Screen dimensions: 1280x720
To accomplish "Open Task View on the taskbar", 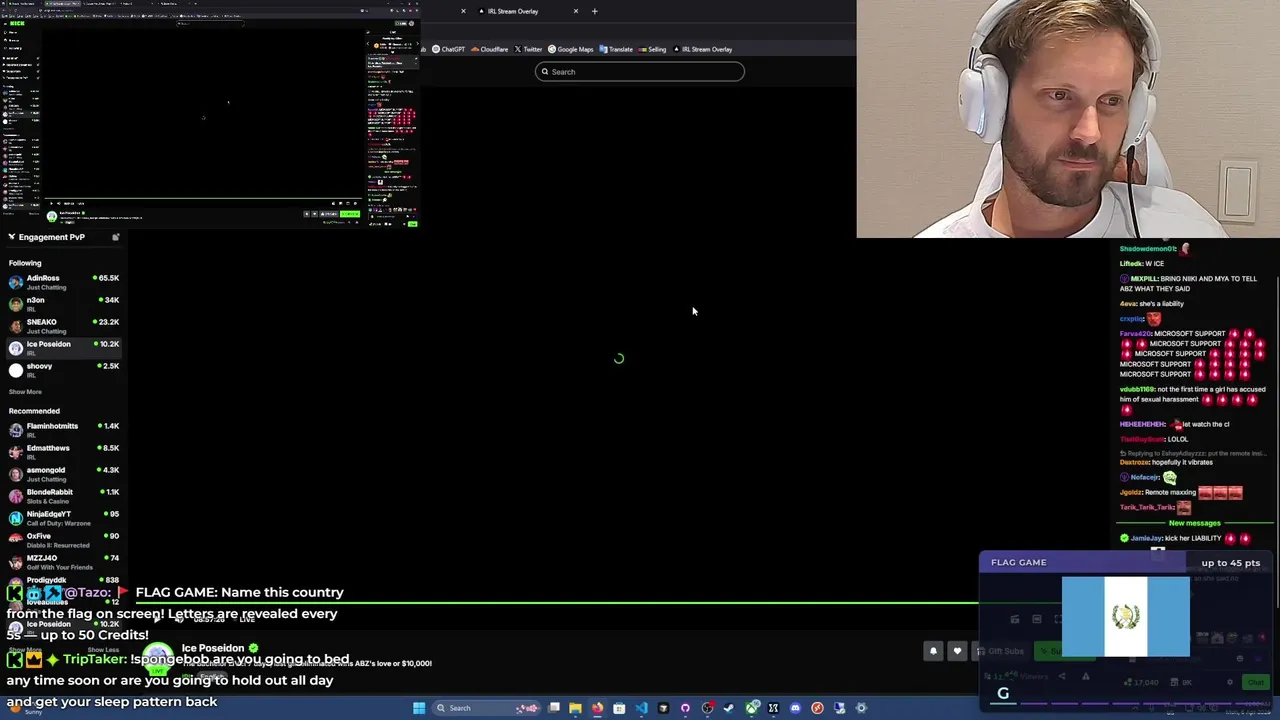I will point(553,708).
